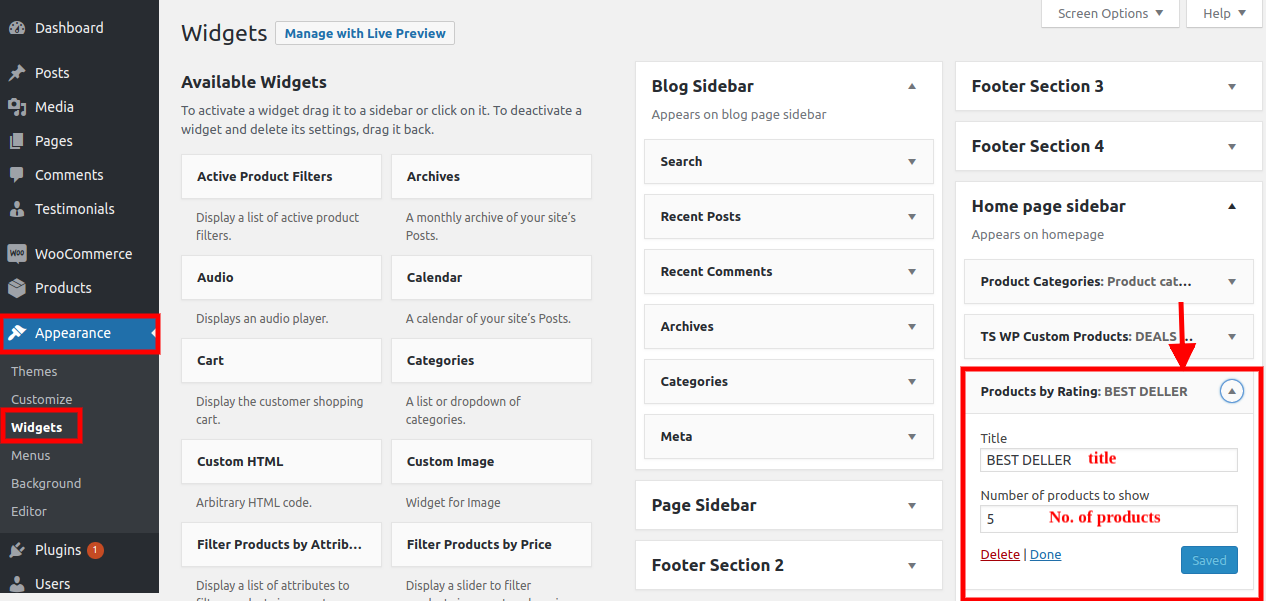Click the widget Title input field
Image resolution: width=1266 pixels, height=601 pixels.
tap(1108, 460)
